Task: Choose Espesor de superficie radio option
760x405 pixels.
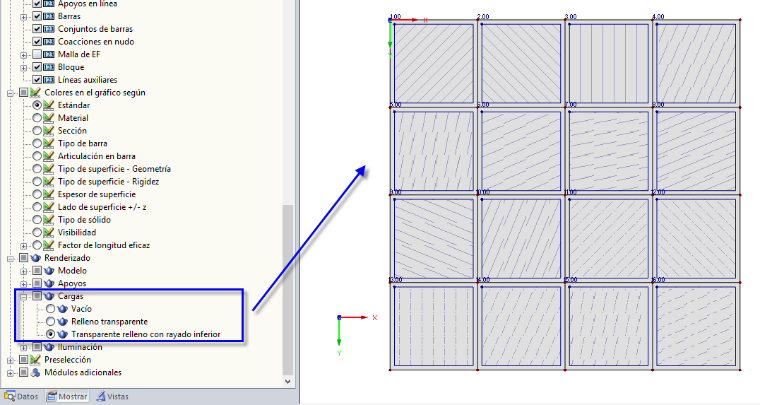Action: [x=37, y=194]
